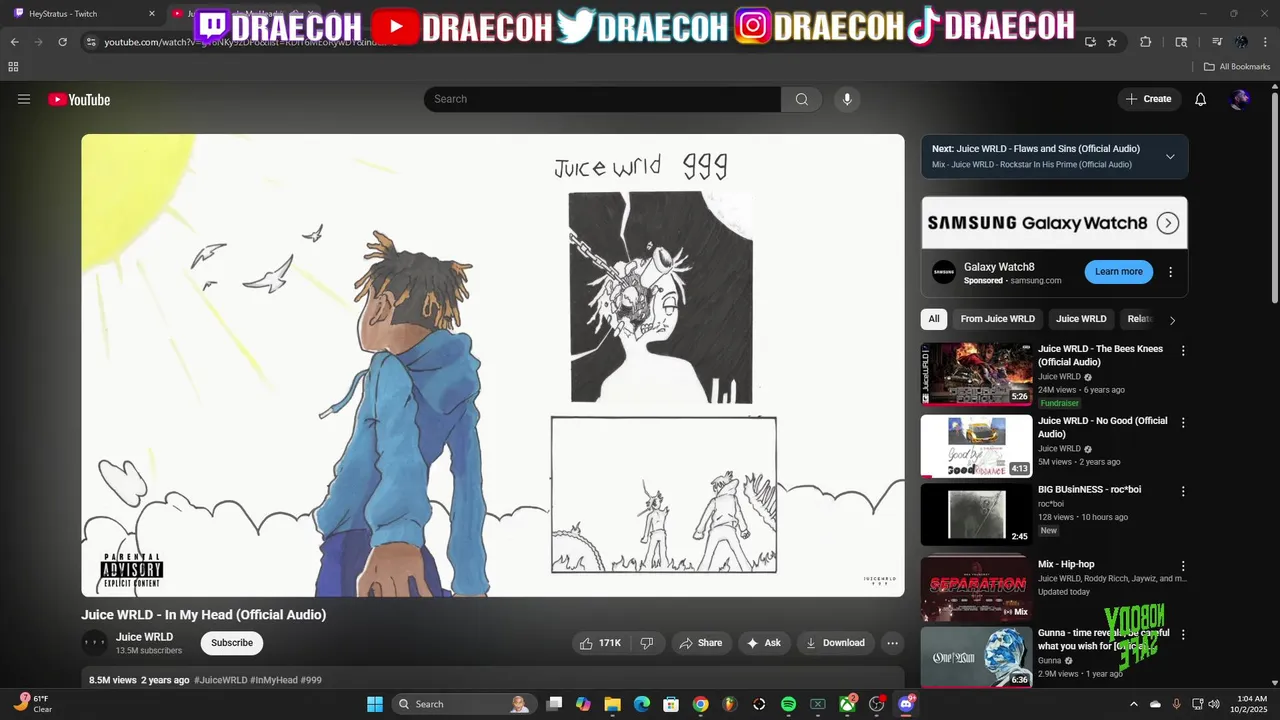Screen dimensions: 1280x720
Task: Open options for The Bees Knees video
Action: coord(1183,351)
